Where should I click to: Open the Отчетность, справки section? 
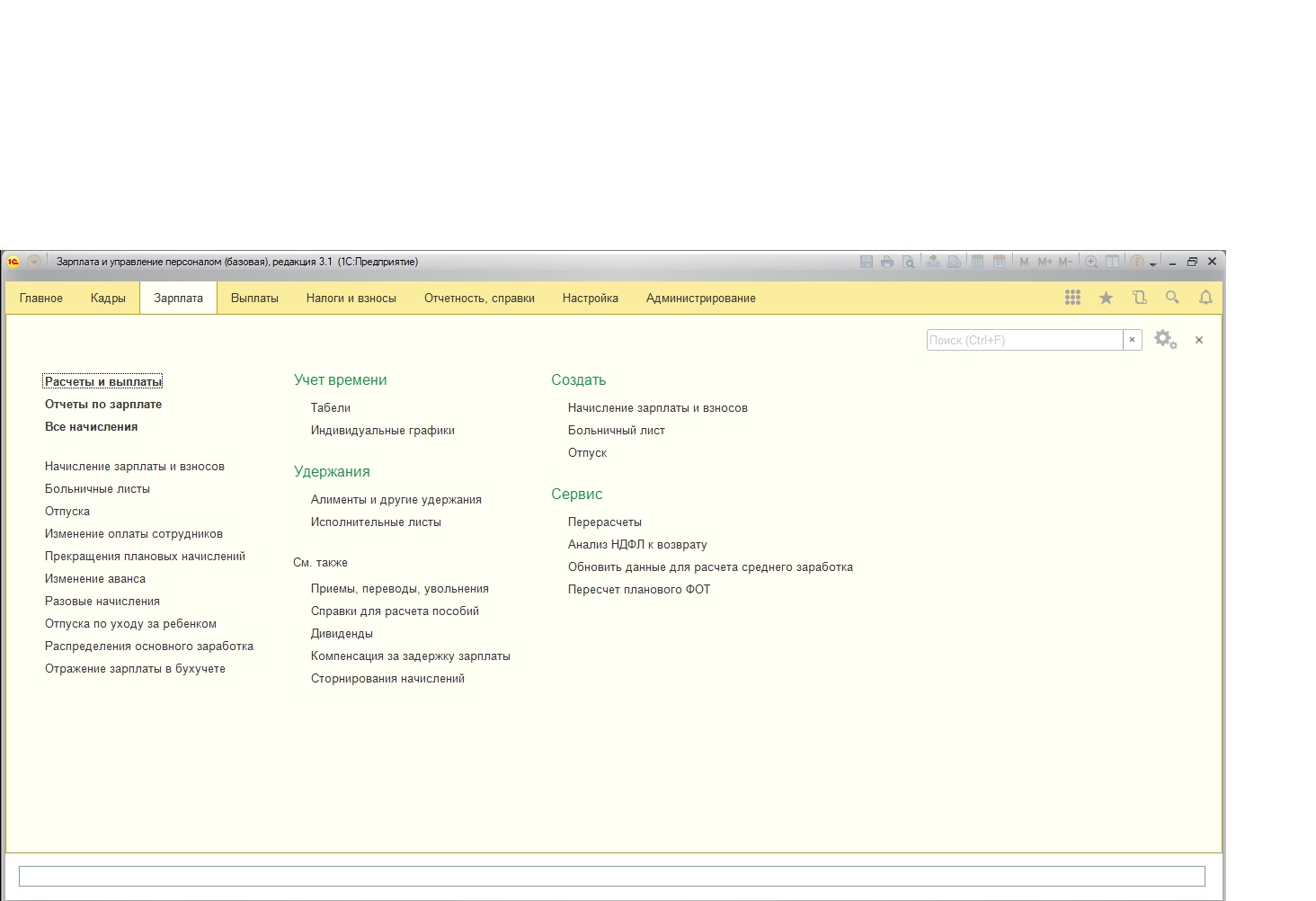(x=479, y=299)
